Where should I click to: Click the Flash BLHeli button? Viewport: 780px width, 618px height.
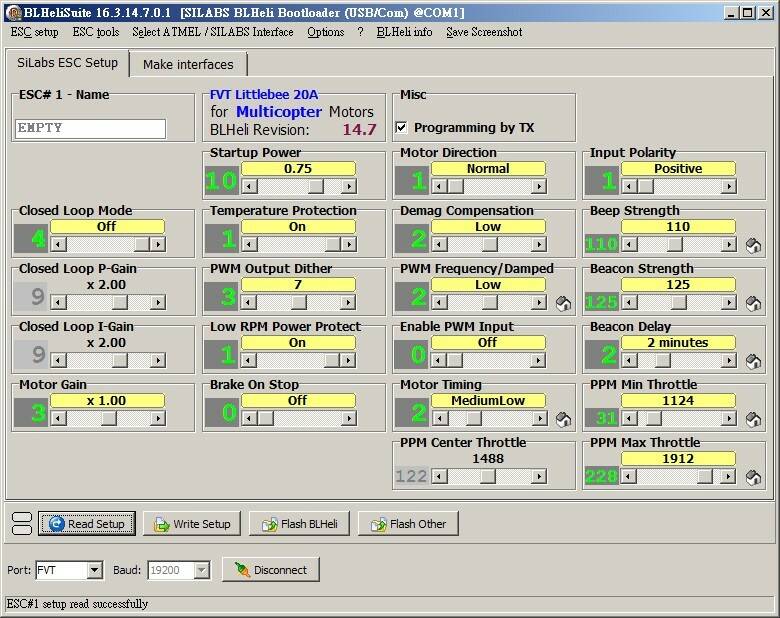pos(298,523)
